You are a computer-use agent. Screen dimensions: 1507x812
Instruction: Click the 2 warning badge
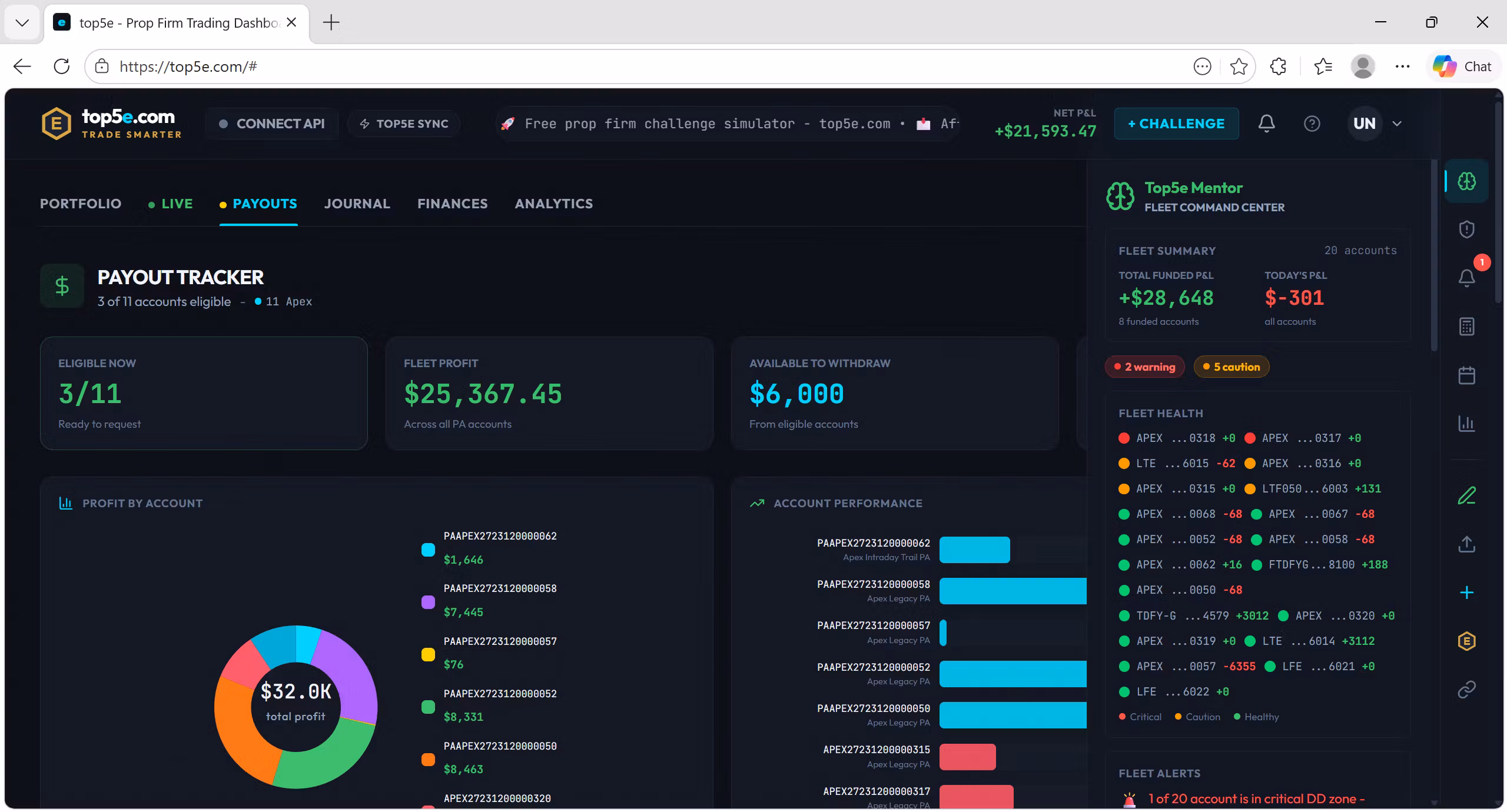click(1145, 367)
